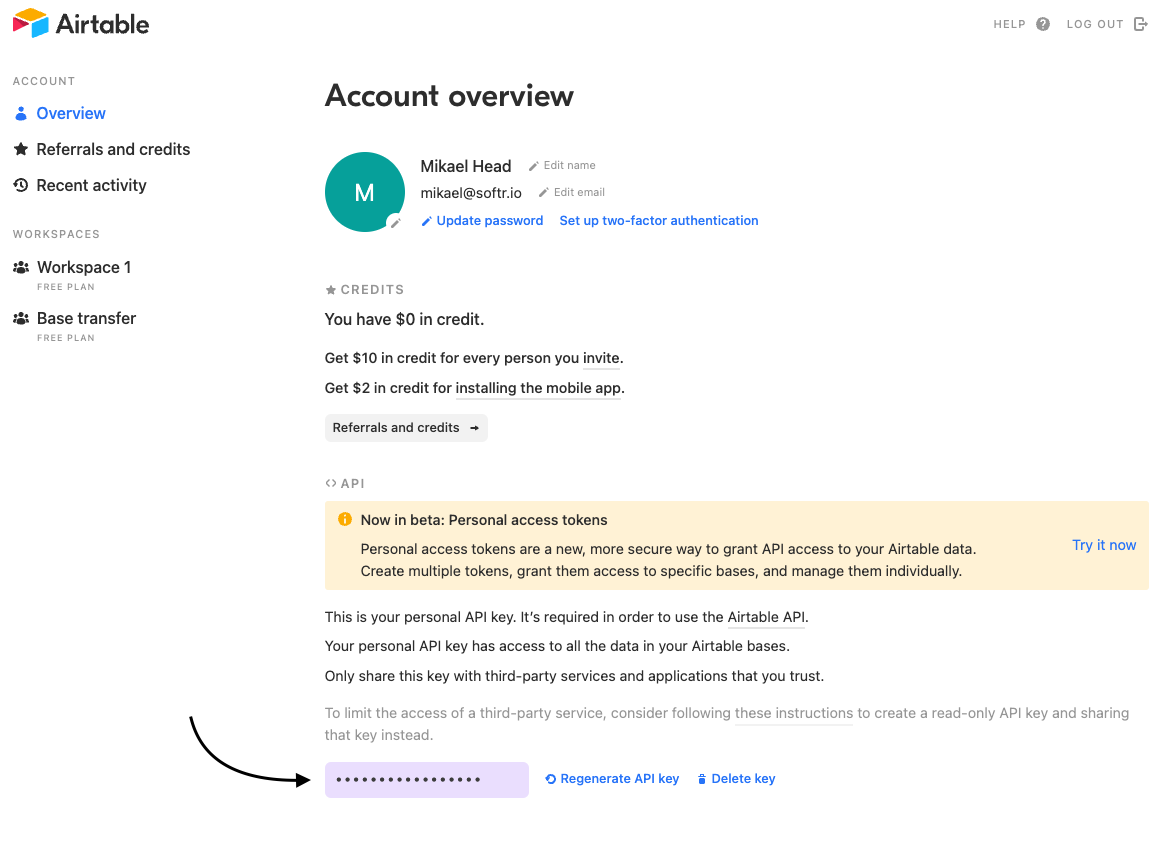This screenshot has height=842, width=1161.
Task: Click the invite link in credits text
Action: 602,358
